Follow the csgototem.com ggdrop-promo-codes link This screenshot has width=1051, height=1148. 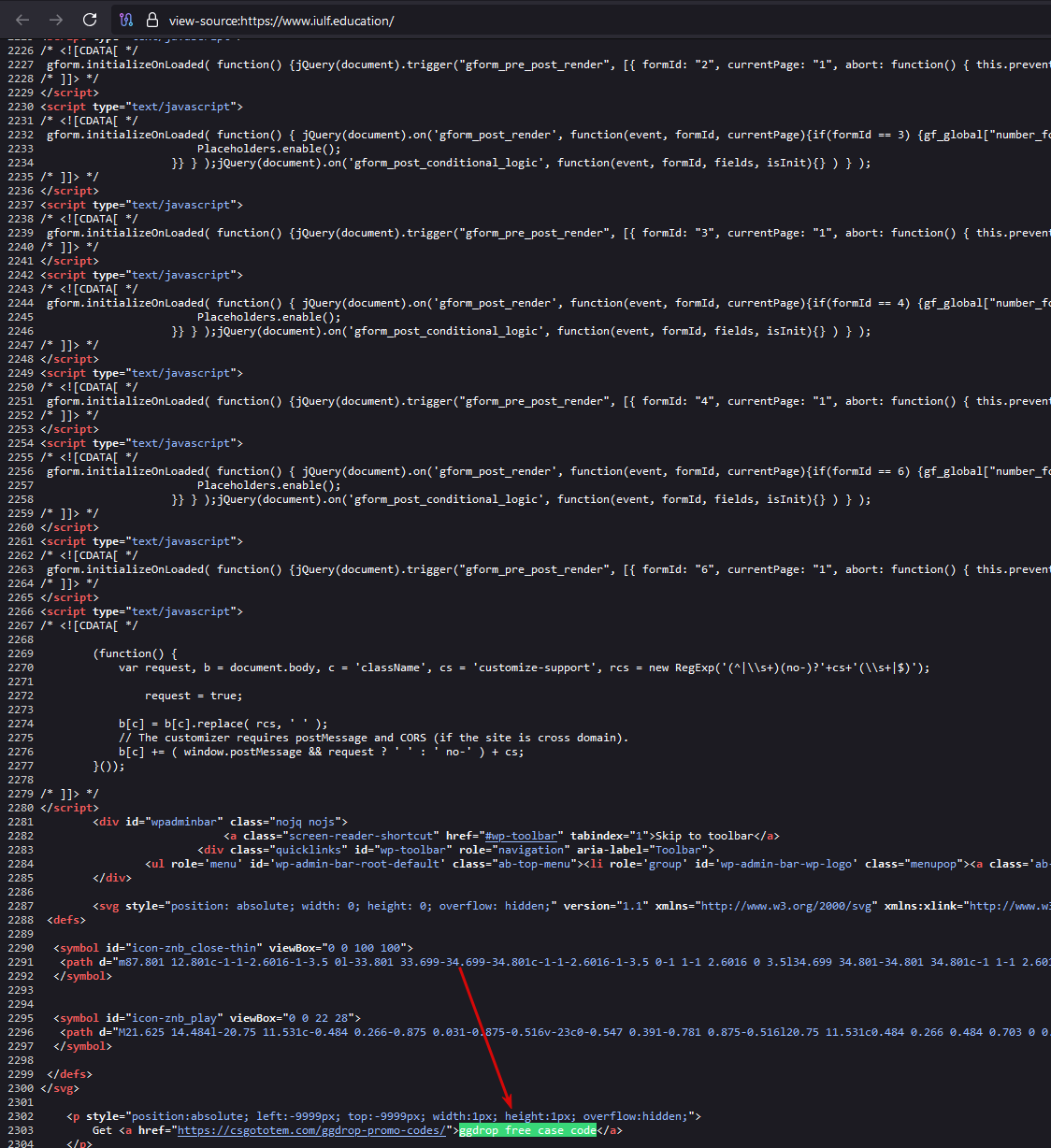pos(311,1130)
